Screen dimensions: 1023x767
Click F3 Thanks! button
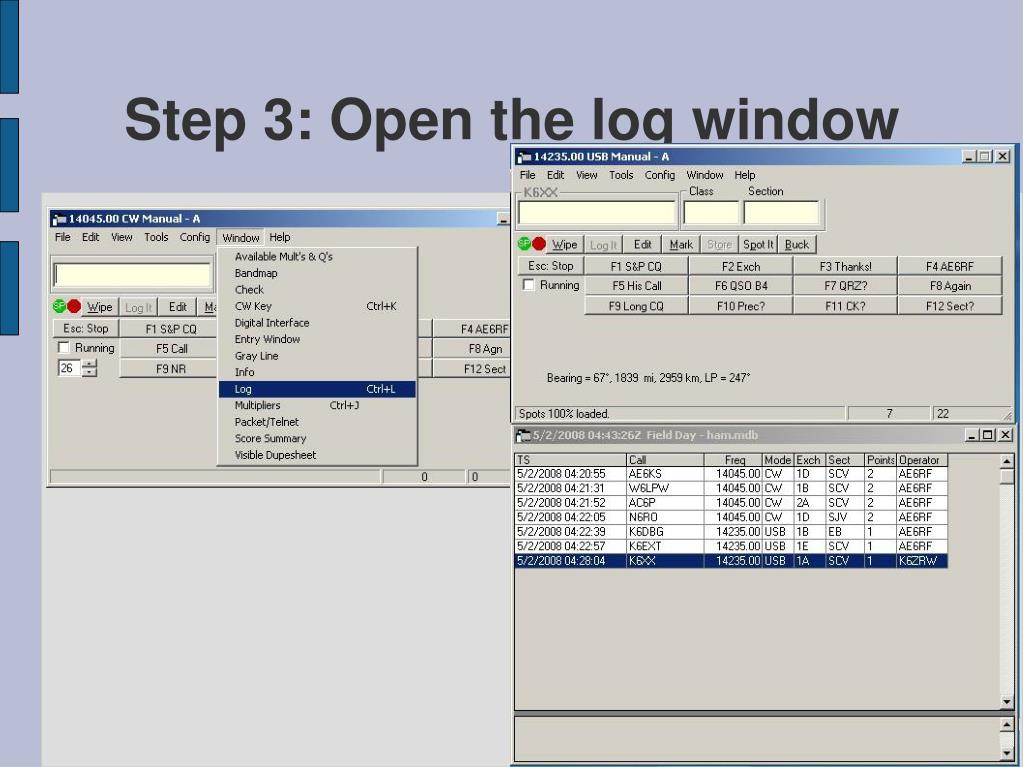pos(845,266)
